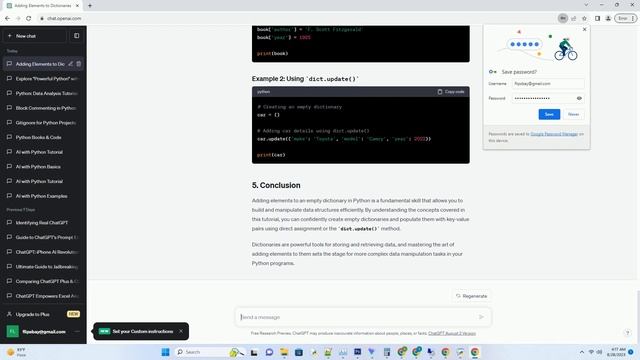Viewport: 640px width, 360px height.
Task: Bookmark this page with the star icon
Action: pos(584,18)
